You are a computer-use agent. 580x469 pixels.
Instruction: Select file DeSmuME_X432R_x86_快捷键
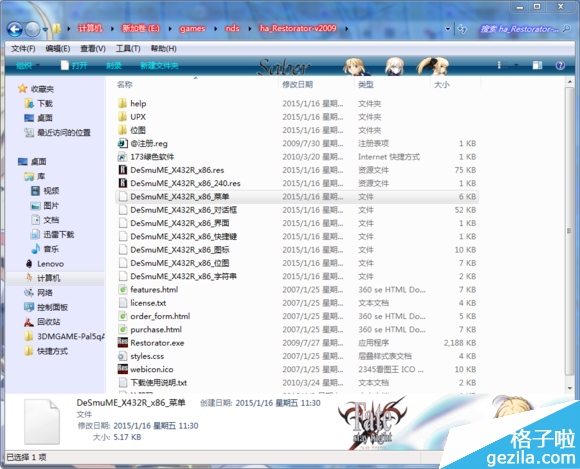297,236
